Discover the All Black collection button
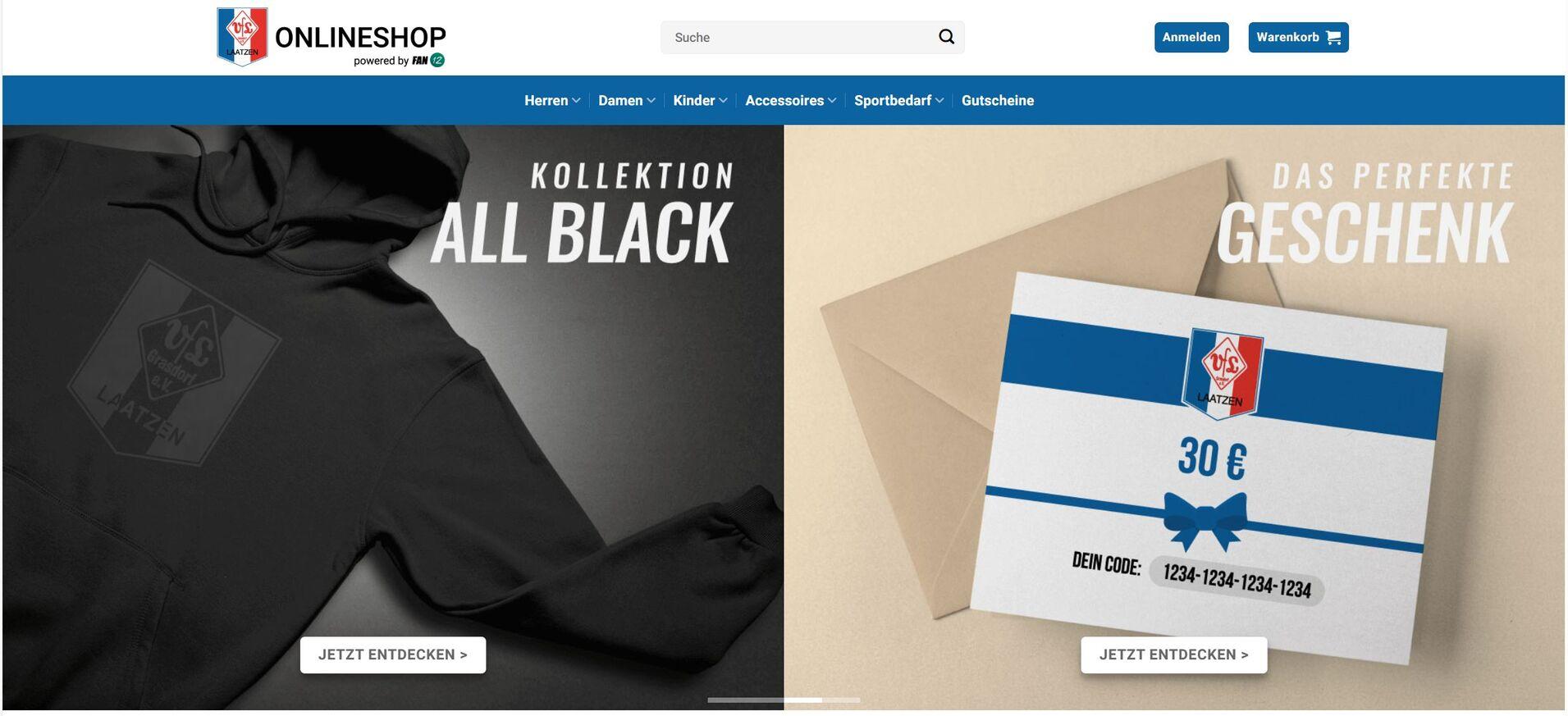 point(393,654)
